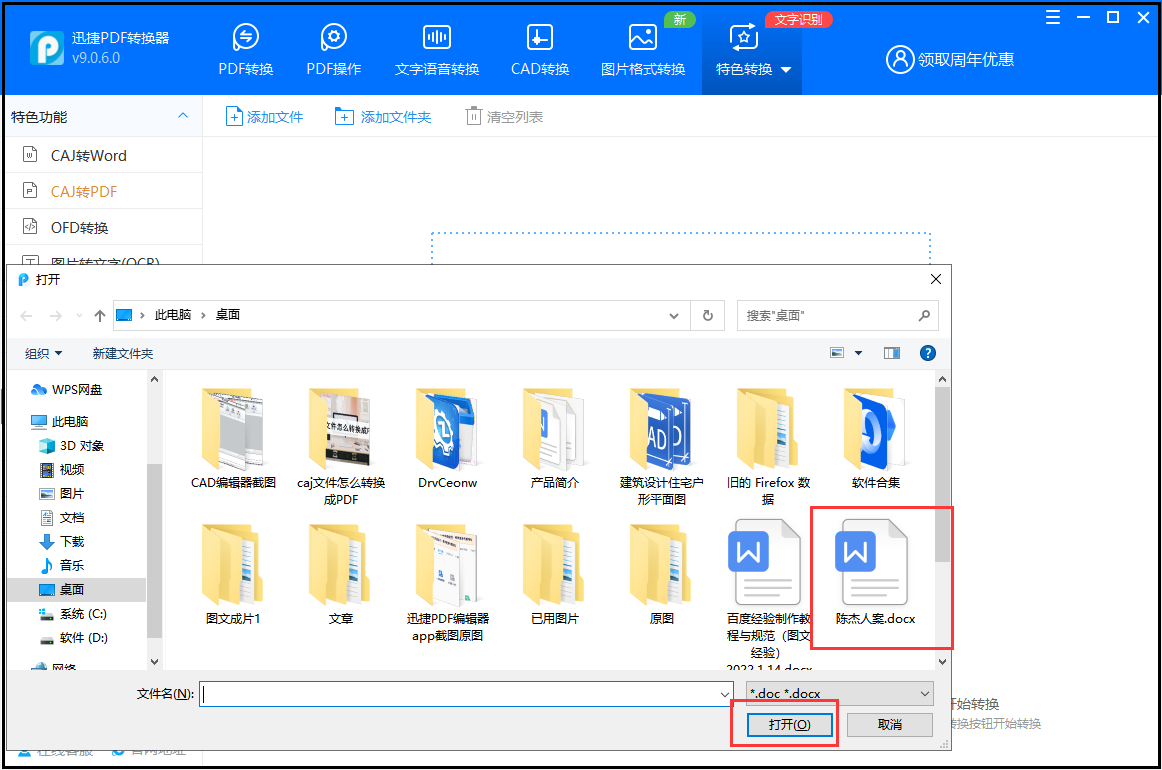Select 文档 in navigation tree
The image size is (1162, 770).
pos(63,517)
